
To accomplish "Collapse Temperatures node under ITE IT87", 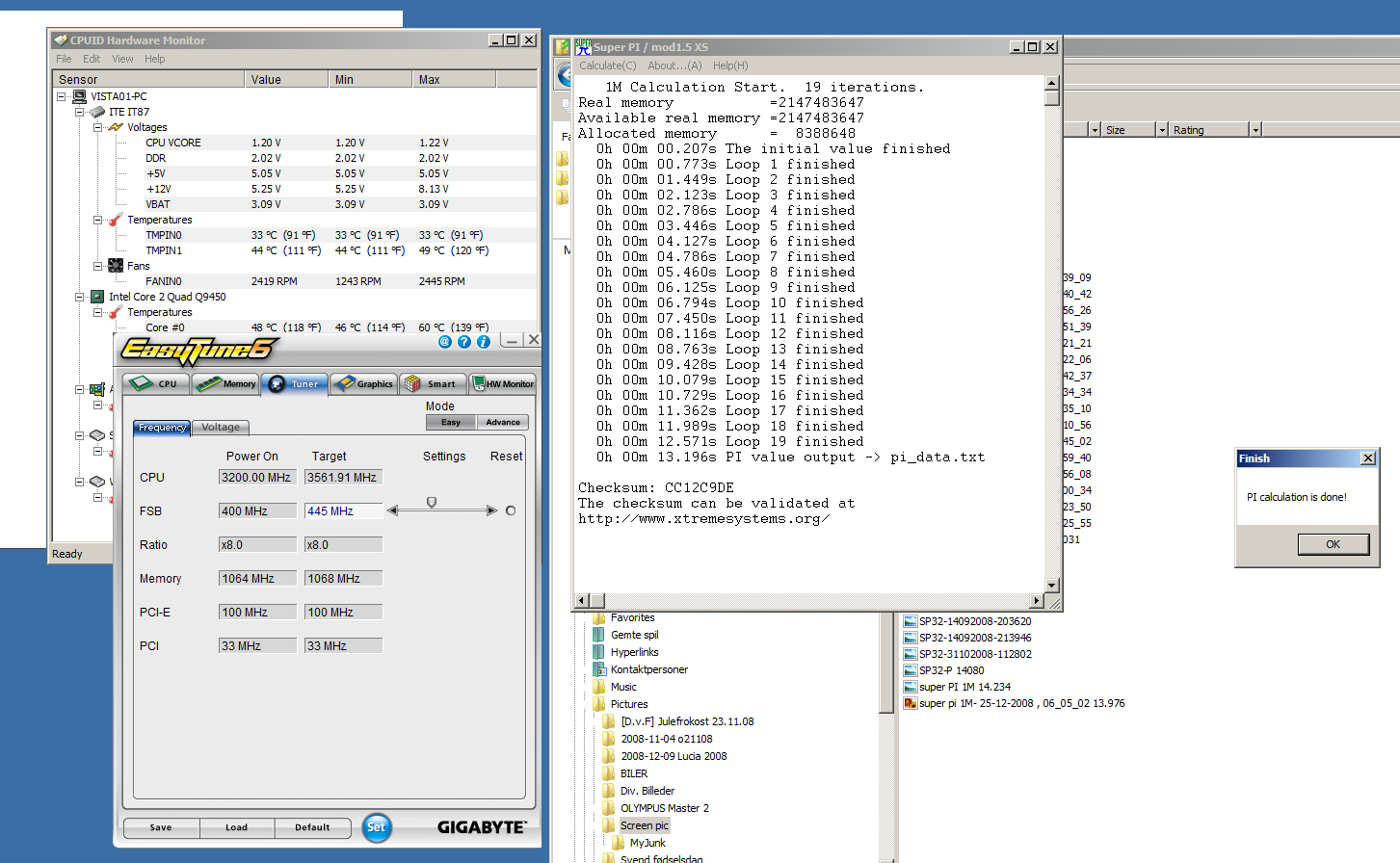I will click(97, 220).
